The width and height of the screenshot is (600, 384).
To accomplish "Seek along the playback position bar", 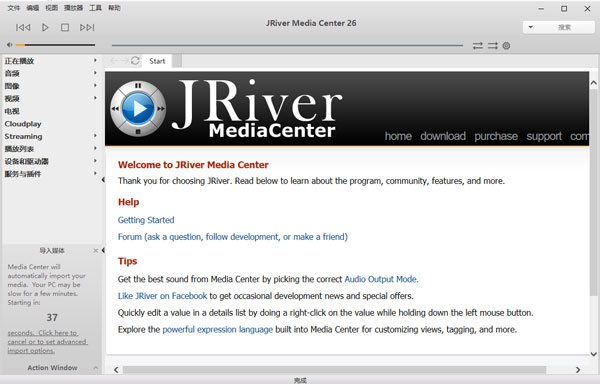I will [x=287, y=46].
